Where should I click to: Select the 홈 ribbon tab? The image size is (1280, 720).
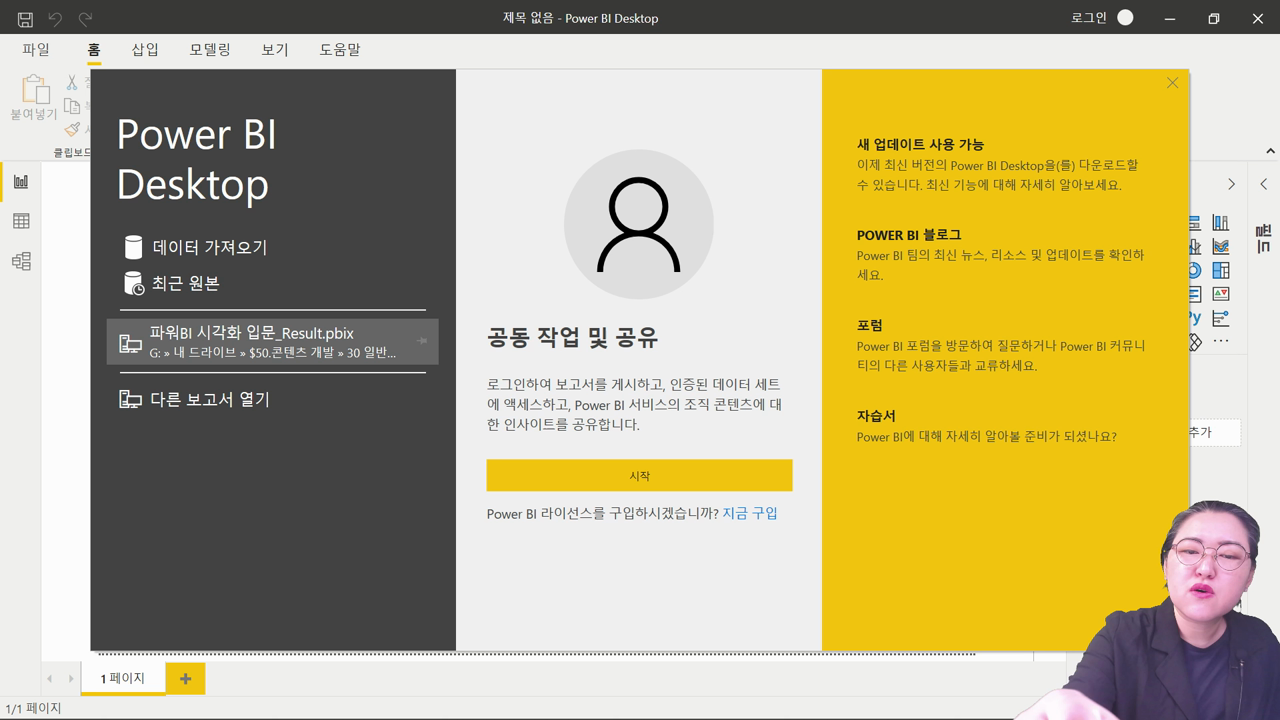tap(94, 50)
